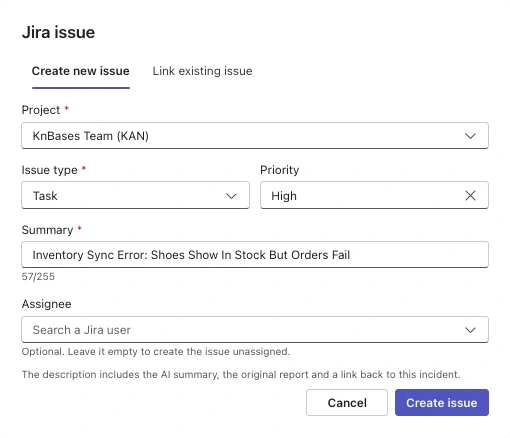The width and height of the screenshot is (510, 438).
Task: Click the Assignee field label
Action: coord(46,304)
